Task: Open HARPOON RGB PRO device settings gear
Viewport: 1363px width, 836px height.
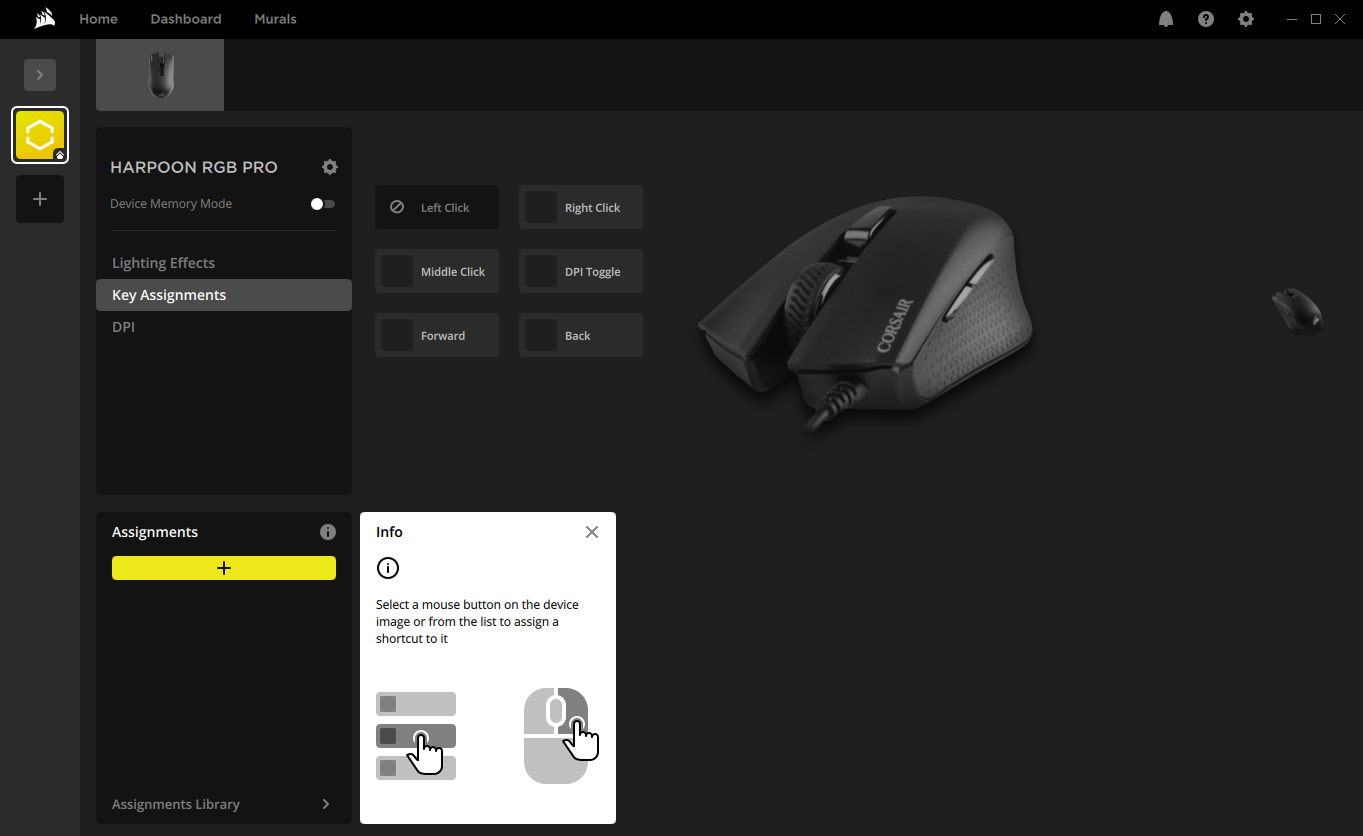Action: [x=330, y=167]
